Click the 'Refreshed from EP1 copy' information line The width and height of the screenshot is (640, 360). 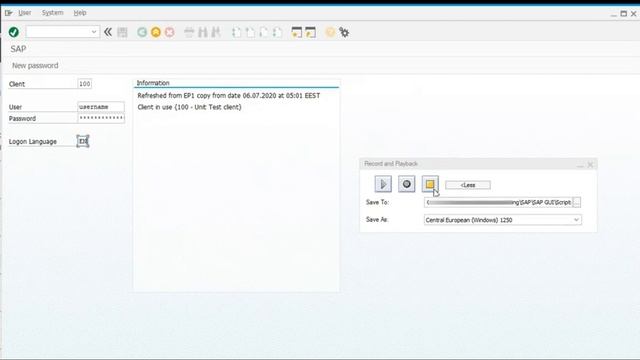tap(229, 96)
